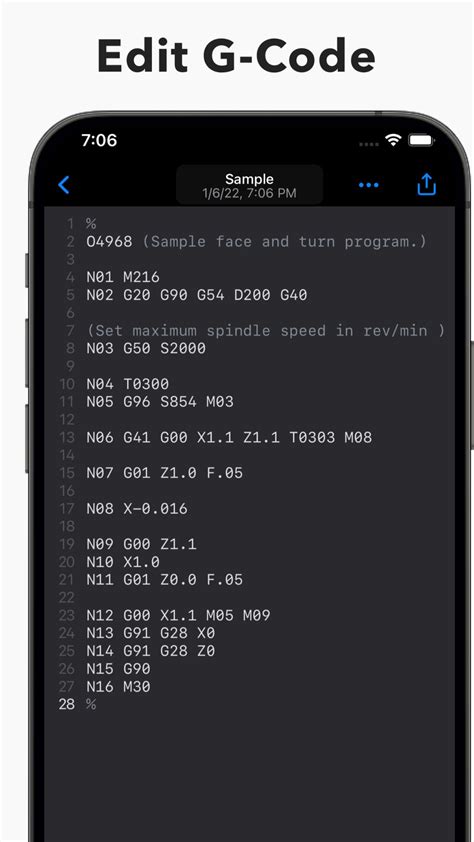Tap the battery indicator icon
Image resolution: width=474 pixels, height=842 pixels.
pyautogui.click(x=422, y=141)
